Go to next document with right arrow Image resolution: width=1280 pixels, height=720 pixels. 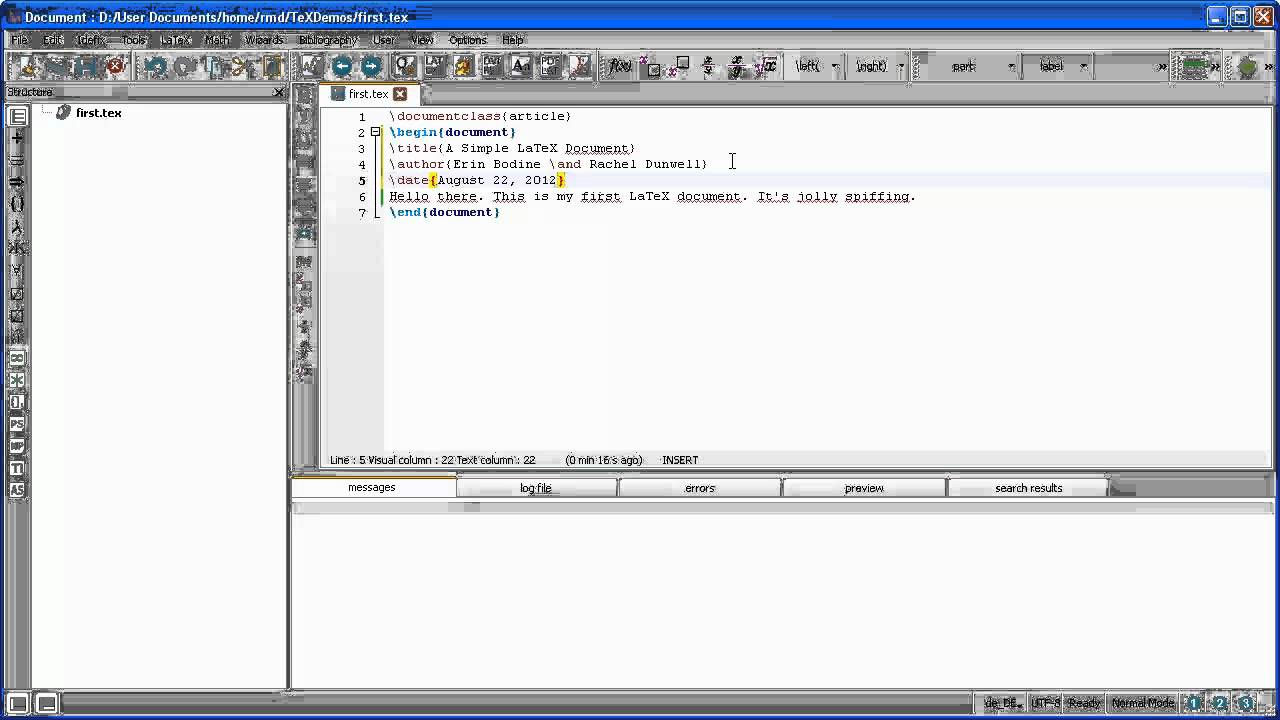click(372, 67)
